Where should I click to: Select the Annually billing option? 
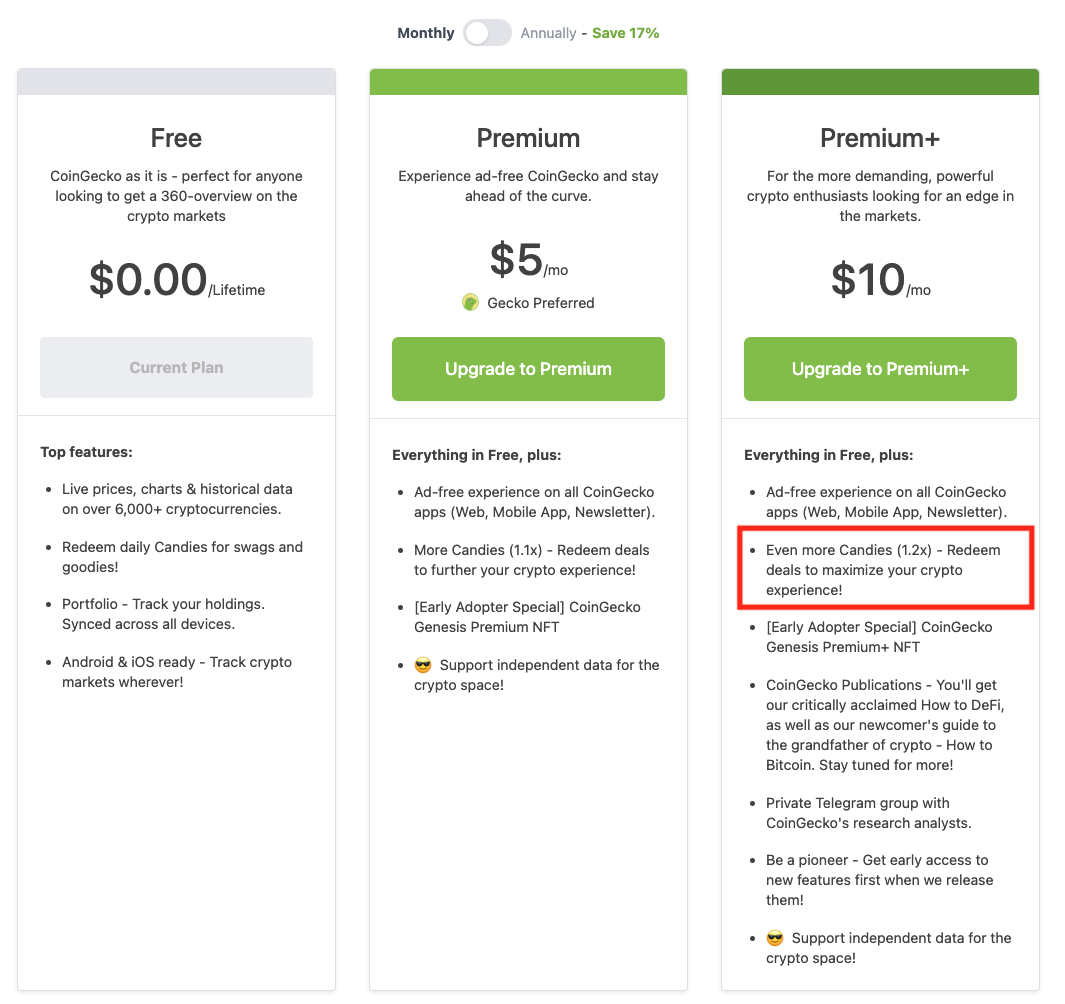coord(548,32)
